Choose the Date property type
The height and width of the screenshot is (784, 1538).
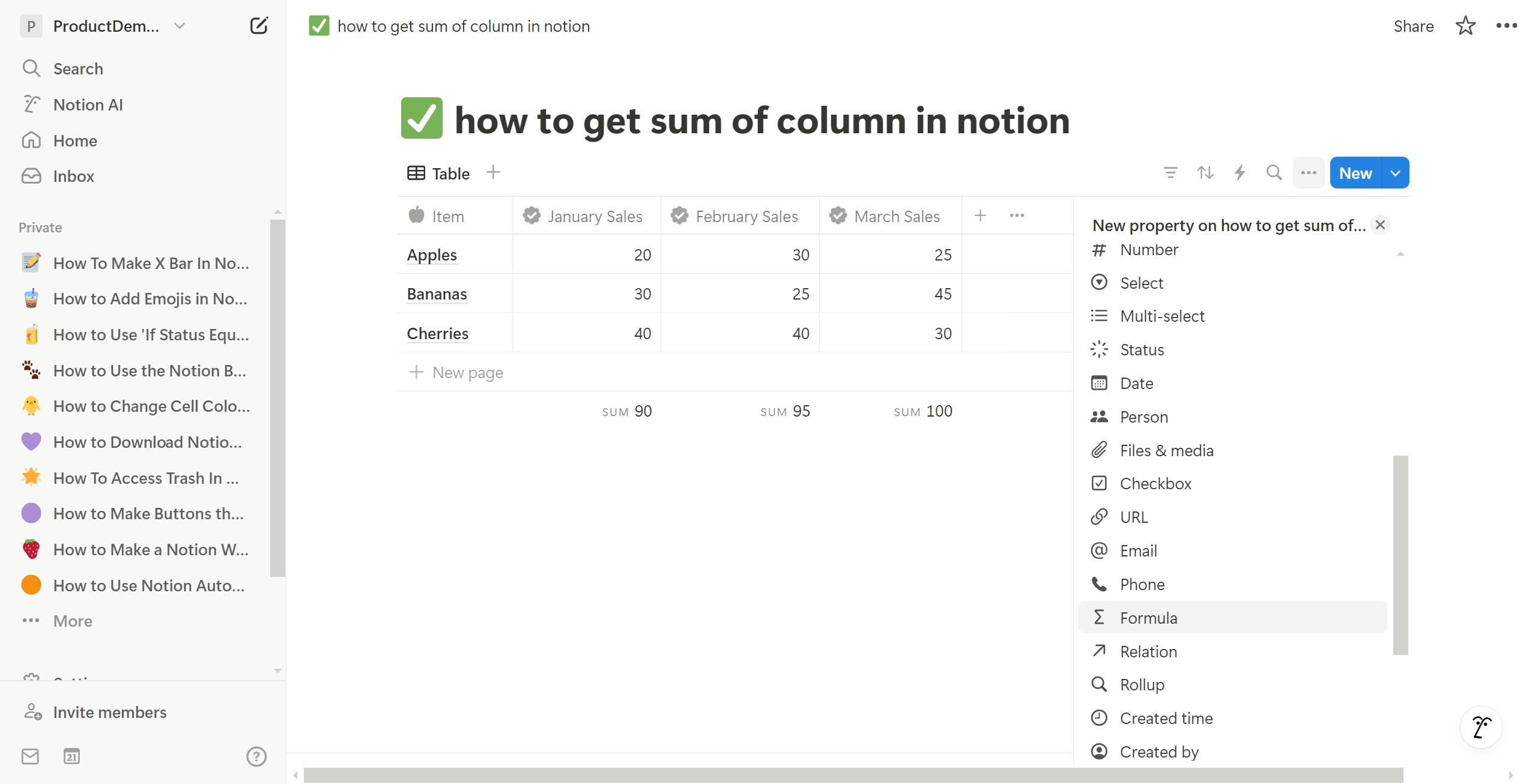click(x=1232, y=383)
